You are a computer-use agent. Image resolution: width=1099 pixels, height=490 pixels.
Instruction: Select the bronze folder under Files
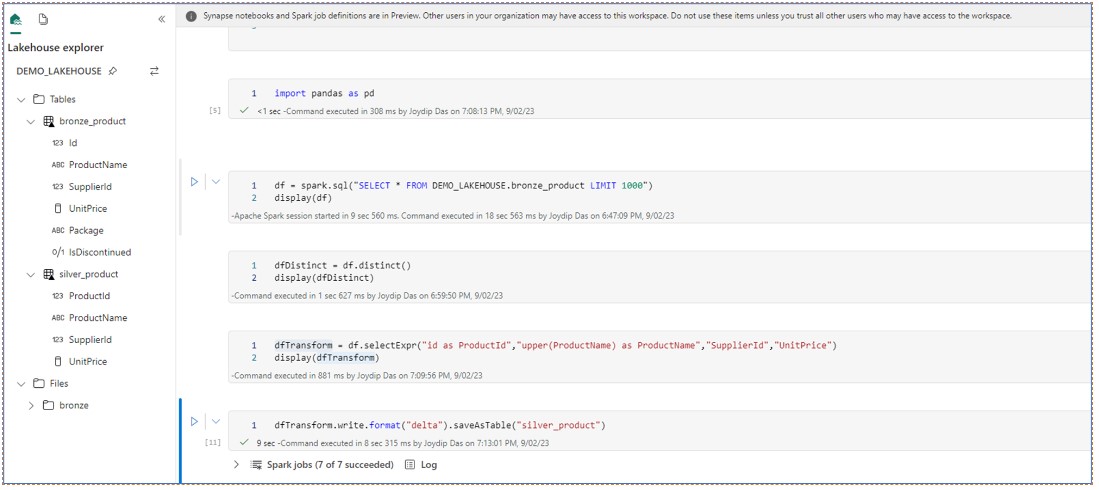(74, 406)
